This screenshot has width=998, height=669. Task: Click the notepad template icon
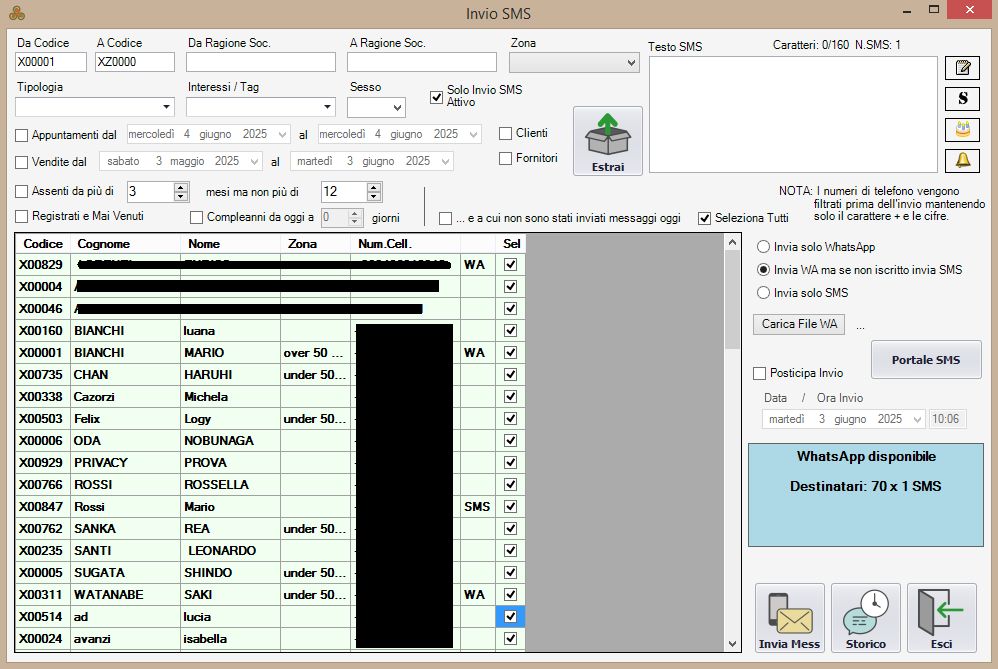(x=962, y=68)
